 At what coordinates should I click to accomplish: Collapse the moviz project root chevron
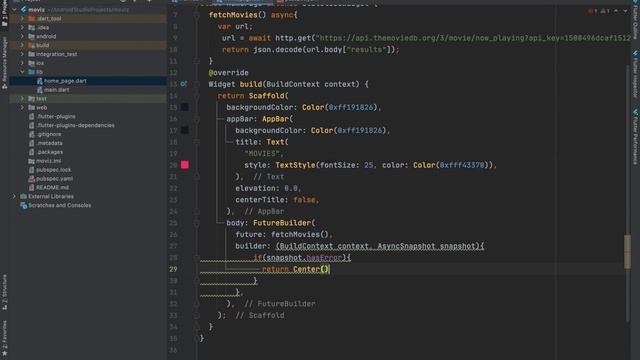click(14, 9)
